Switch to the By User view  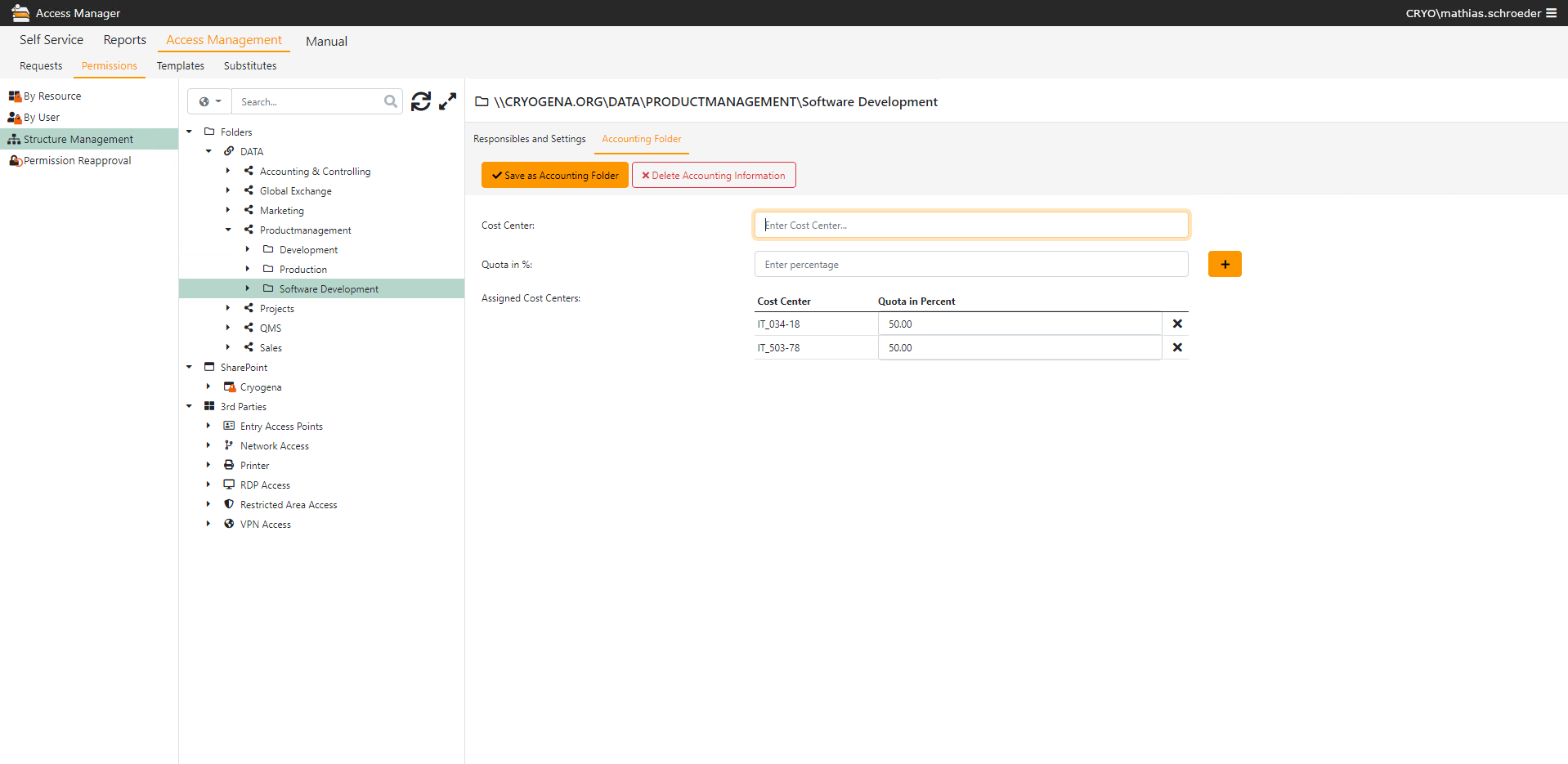pos(39,117)
